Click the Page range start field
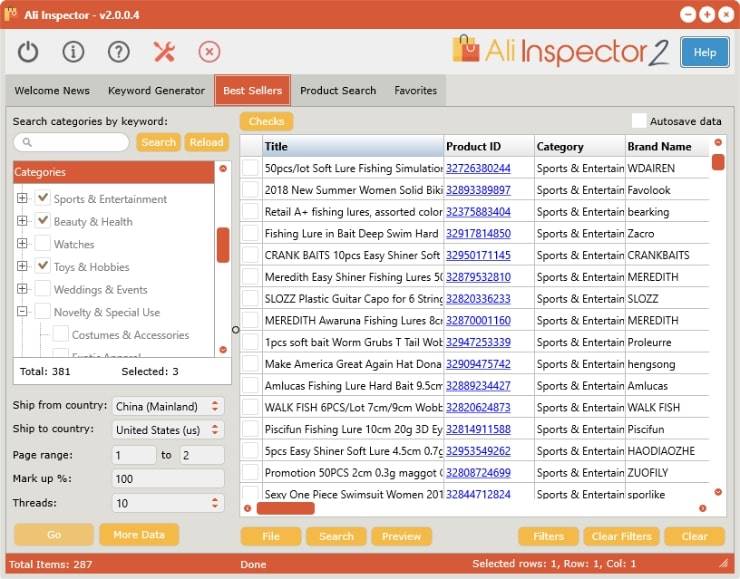The width and height of the screenshot is (740, 579). click(134, 455)
